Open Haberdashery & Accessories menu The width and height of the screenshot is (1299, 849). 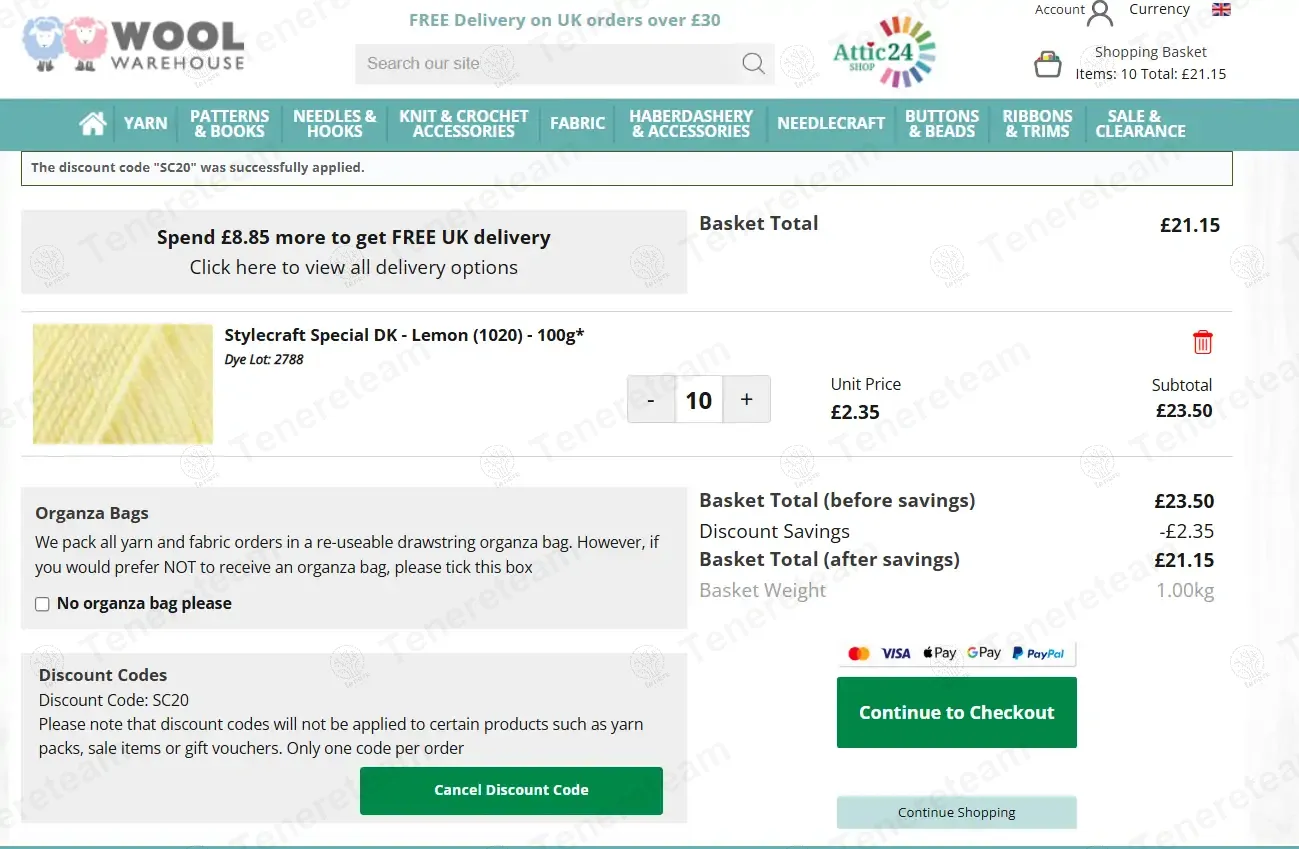tap(691, 123)
